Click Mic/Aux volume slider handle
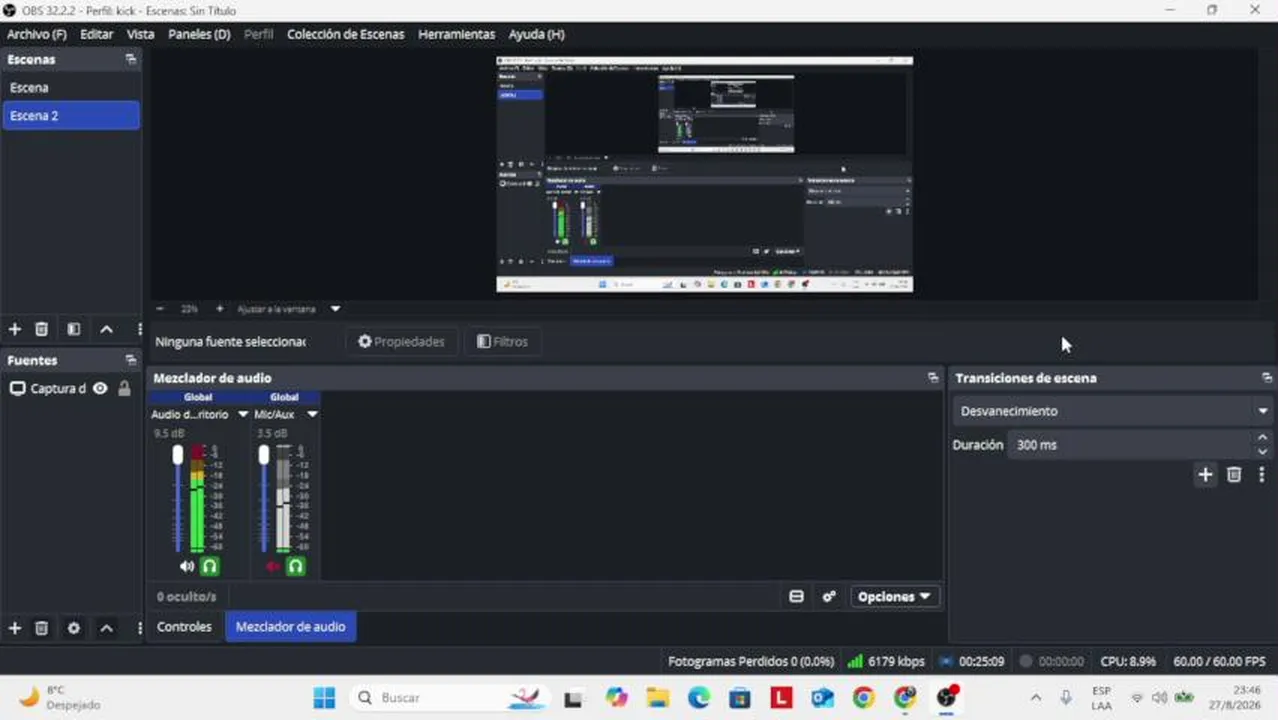Screen dimensions: 1278x720 tap(264, 455)
